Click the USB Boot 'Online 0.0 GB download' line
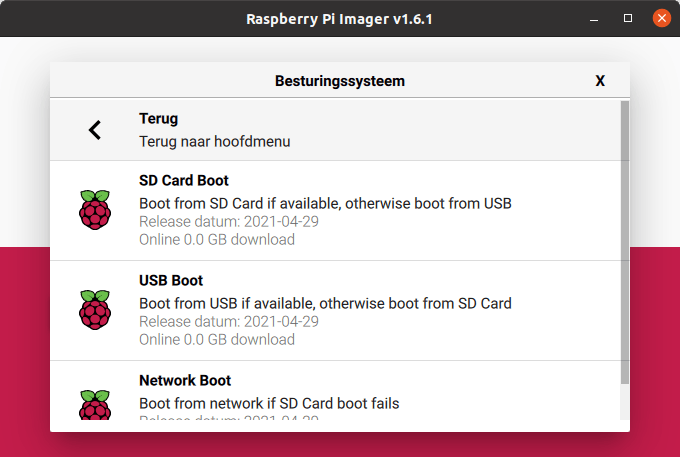The height and width of the screenshot is (457, 680). tap(217, 339)
